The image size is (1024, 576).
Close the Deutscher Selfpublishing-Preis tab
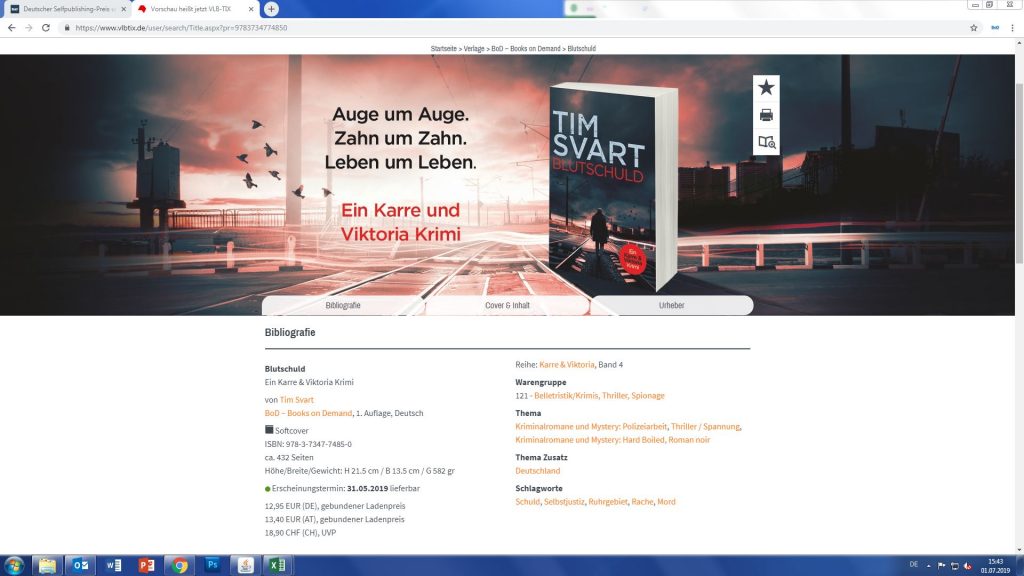123,9
